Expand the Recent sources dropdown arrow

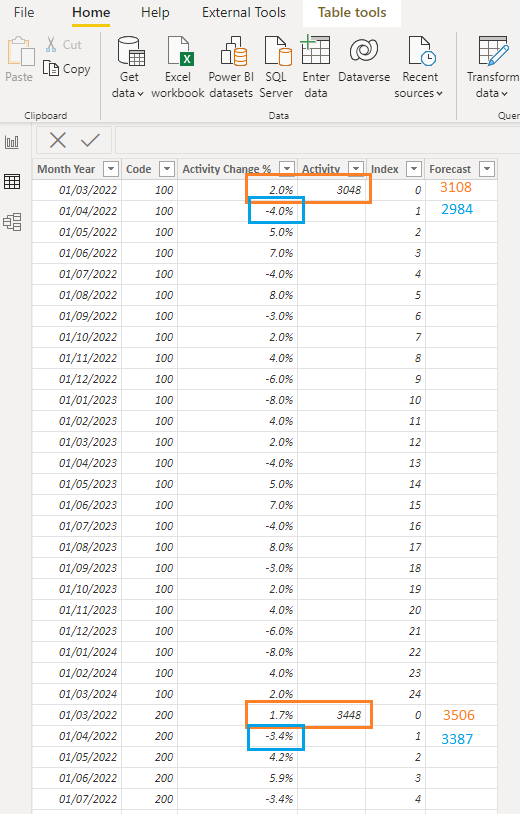coord(439,93)
